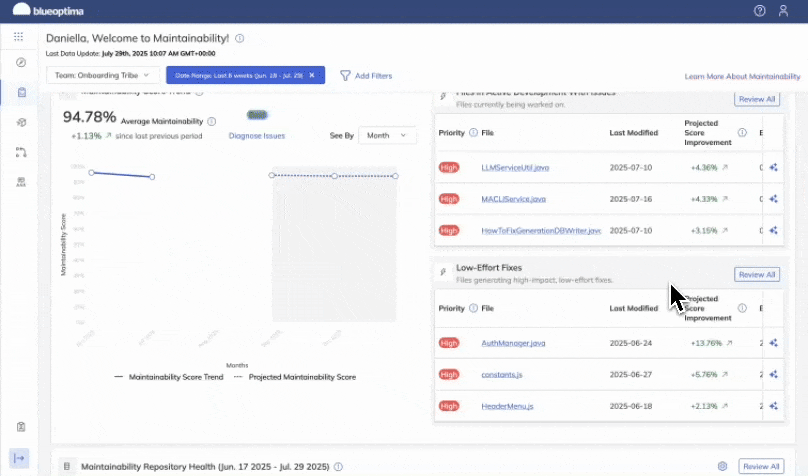
Task: Click info icon next to Average Maintainability
Action: 211,122
